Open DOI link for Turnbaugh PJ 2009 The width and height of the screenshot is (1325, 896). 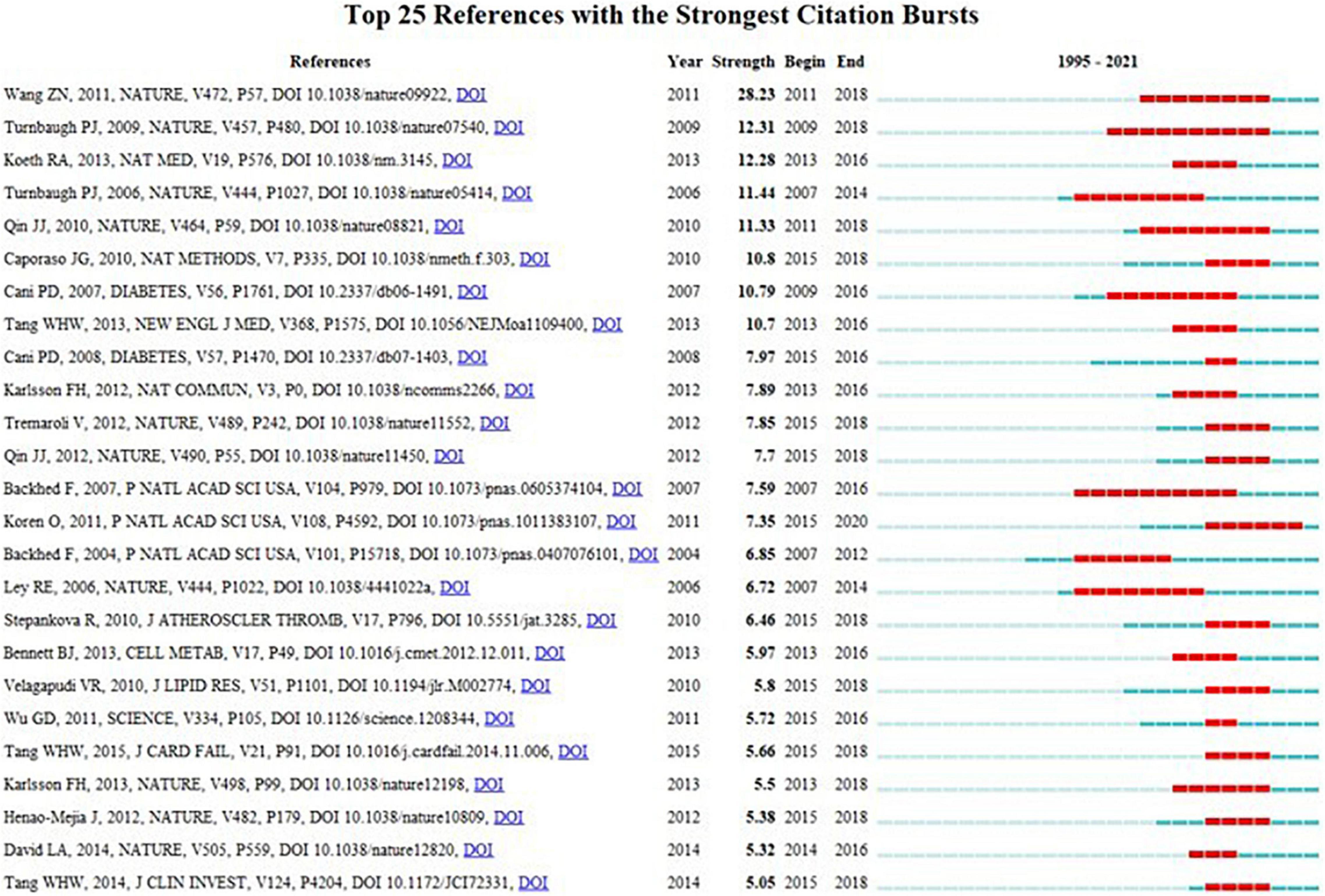tap(508, 127)
